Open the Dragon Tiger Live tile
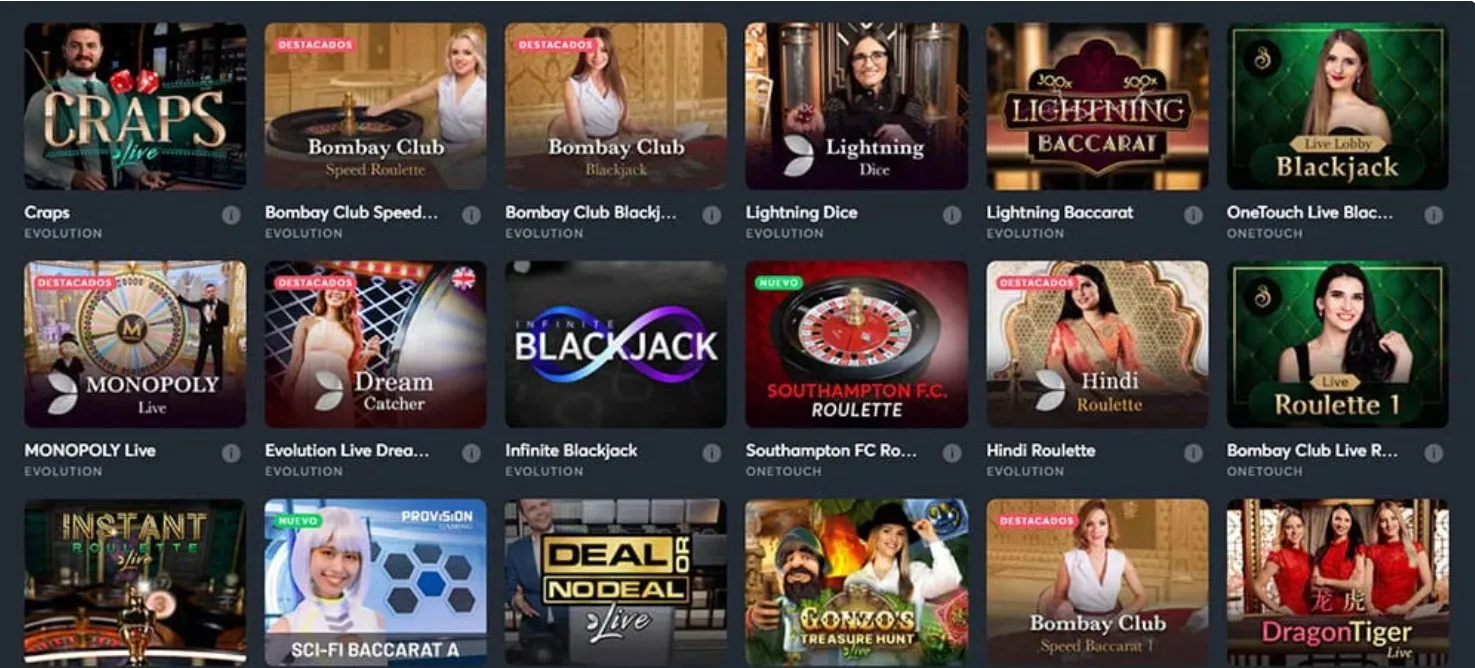 click(1338, 583)
